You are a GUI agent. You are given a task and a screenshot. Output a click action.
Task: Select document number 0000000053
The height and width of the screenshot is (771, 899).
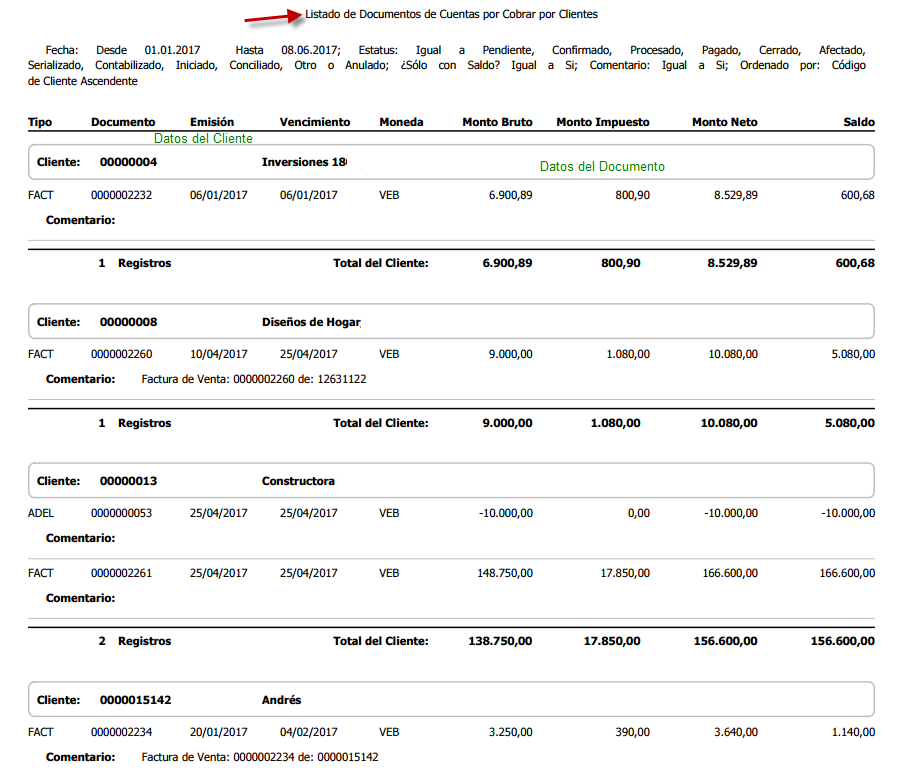pyautogui.click(x=122, y=514)
